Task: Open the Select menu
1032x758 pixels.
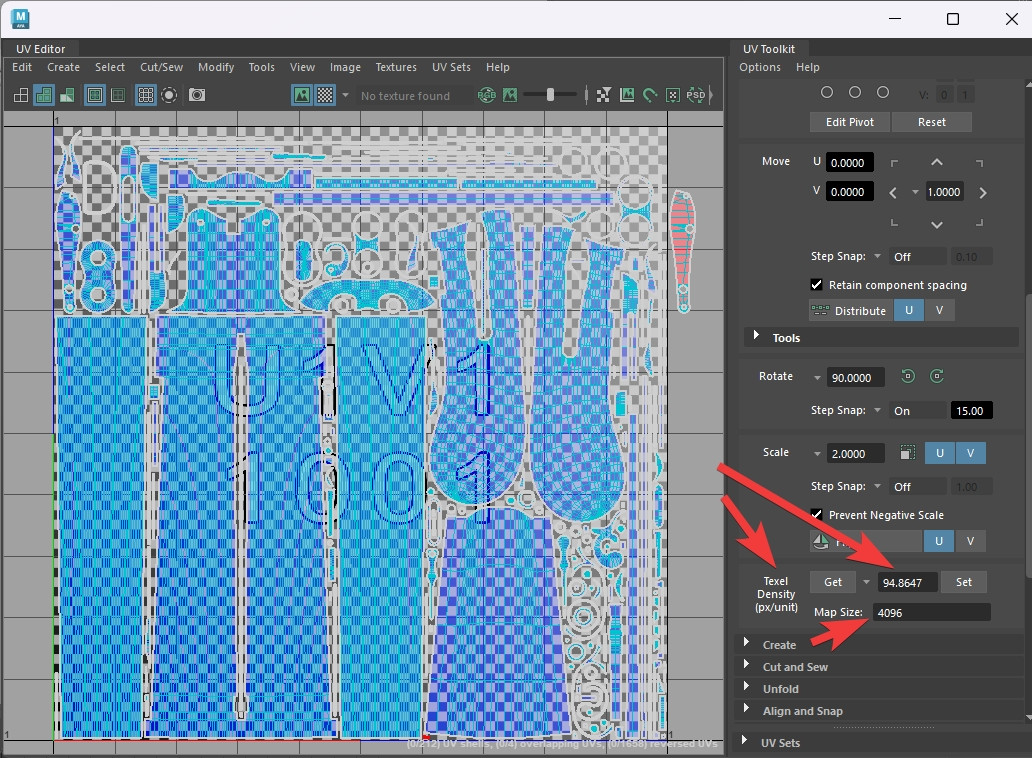Action: coord(109,67)
